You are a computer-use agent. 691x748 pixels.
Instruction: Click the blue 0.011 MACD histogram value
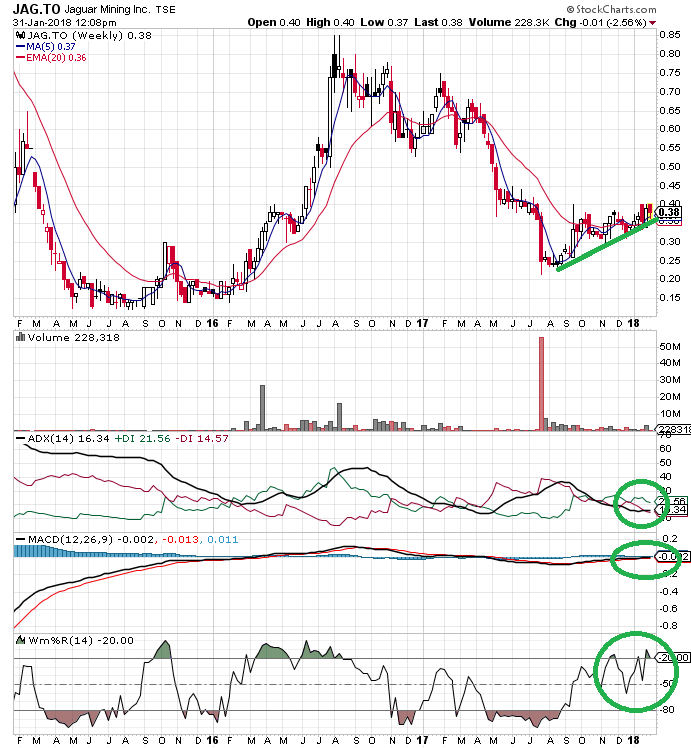pos(222,540)
